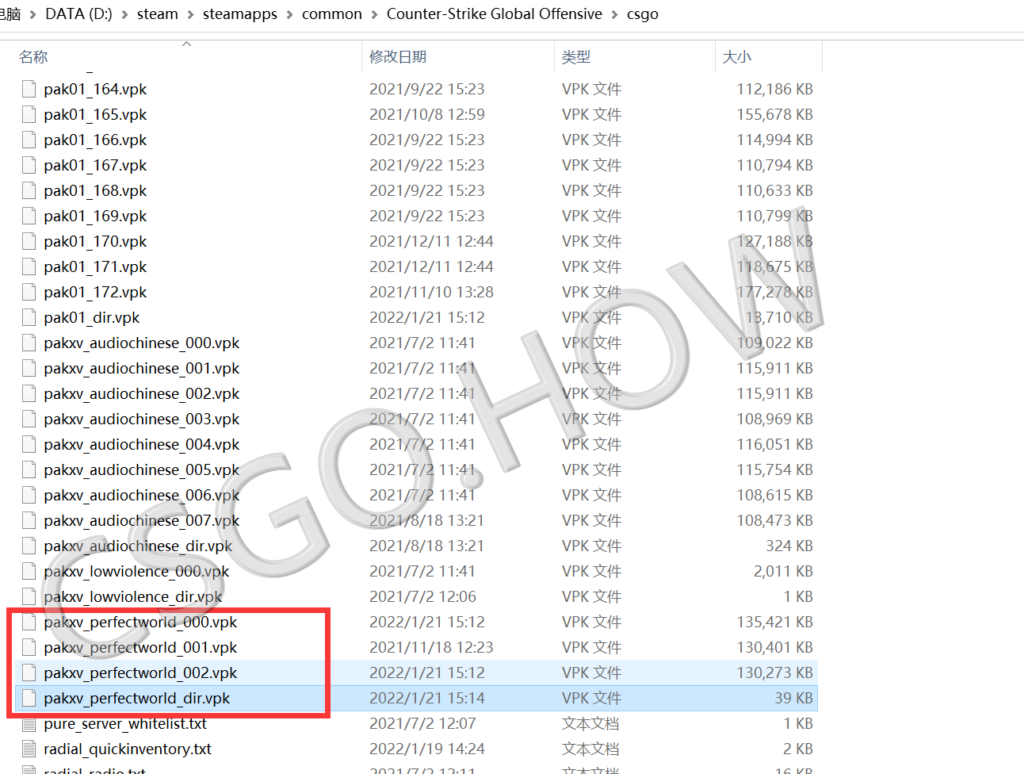The width and height of the screenshot is (1024, 774).
Task: Click the icon of pakxv_audiochinese_006.vpk
Action: 29,495
